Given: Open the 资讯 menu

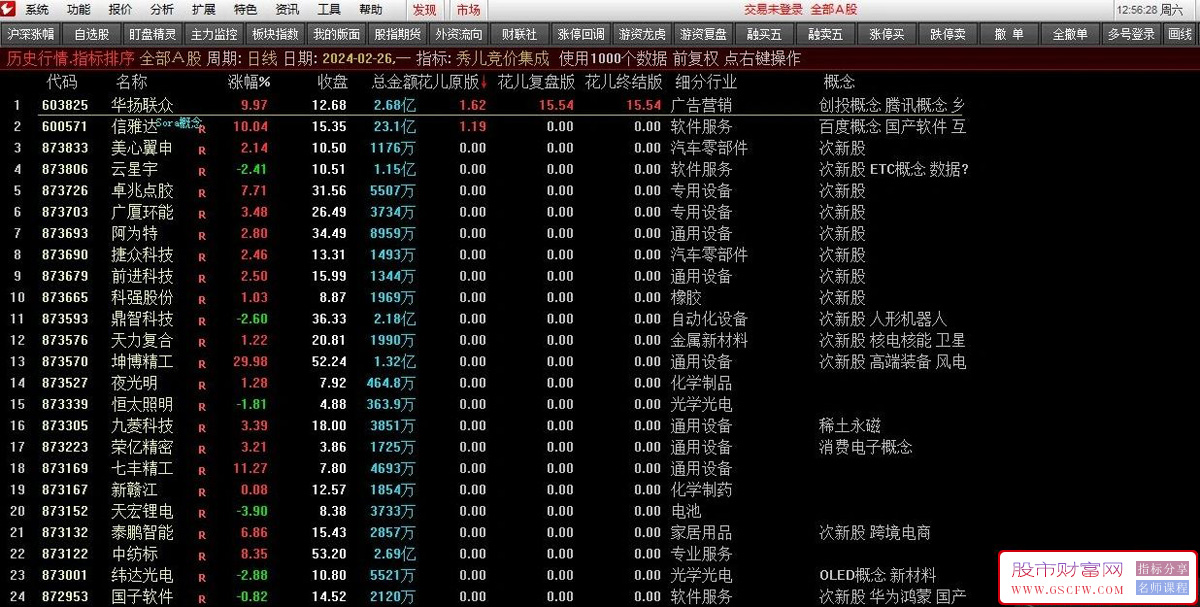Looking at the screenshot, I should (287, 9).
